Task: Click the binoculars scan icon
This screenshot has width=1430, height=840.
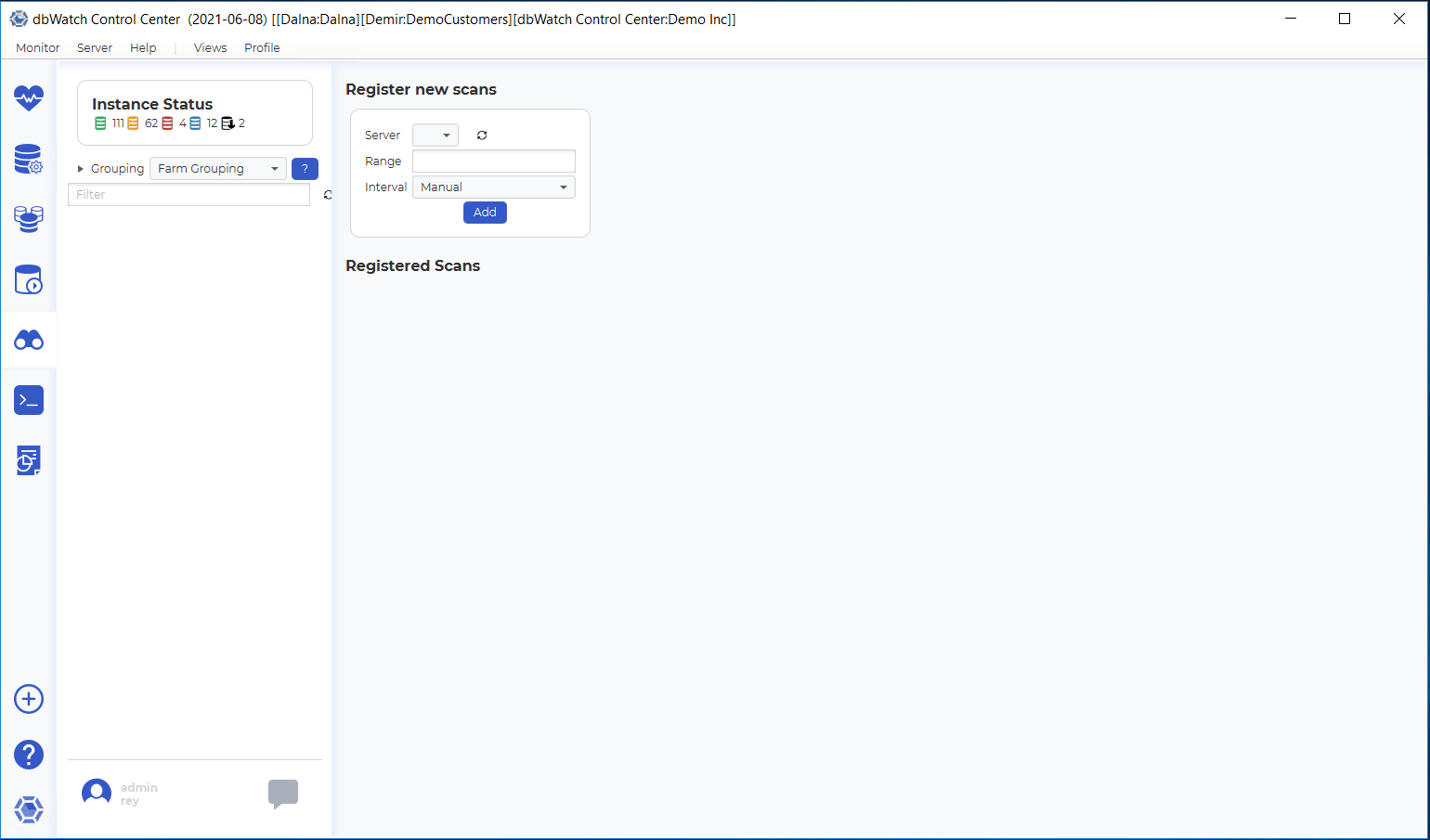Action: coord(29,341)
